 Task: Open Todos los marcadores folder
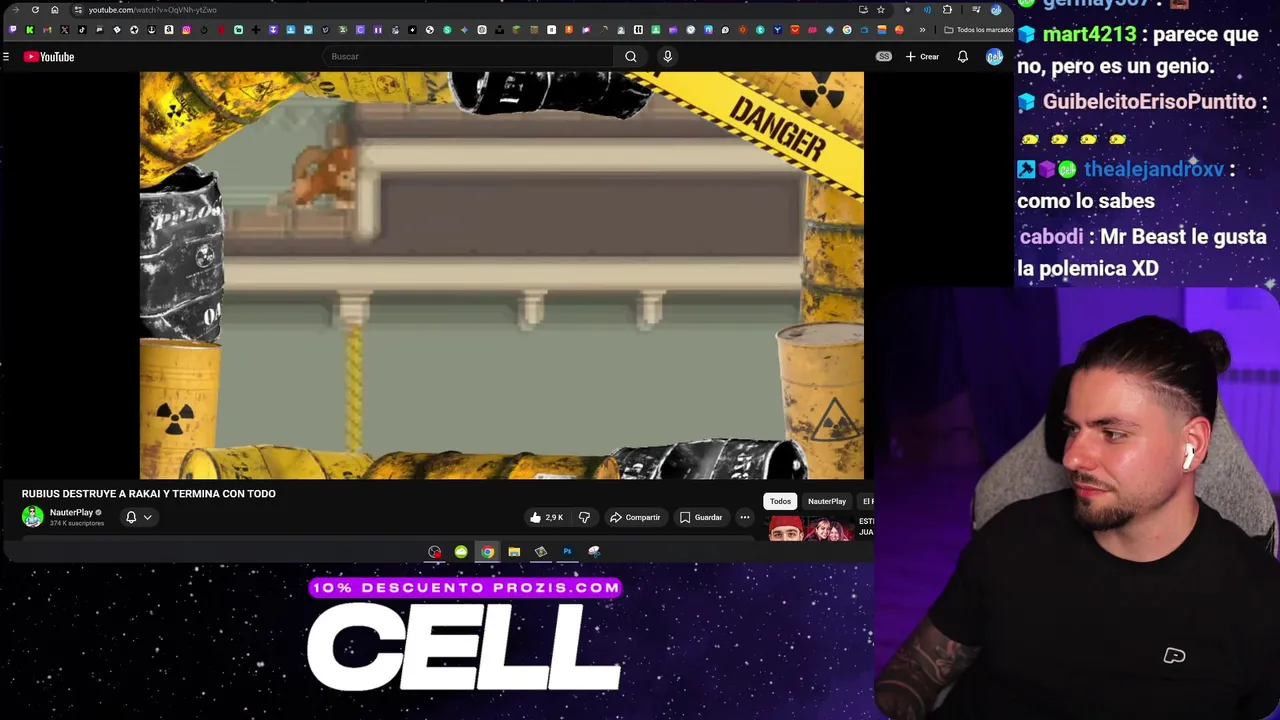(978, 30)
